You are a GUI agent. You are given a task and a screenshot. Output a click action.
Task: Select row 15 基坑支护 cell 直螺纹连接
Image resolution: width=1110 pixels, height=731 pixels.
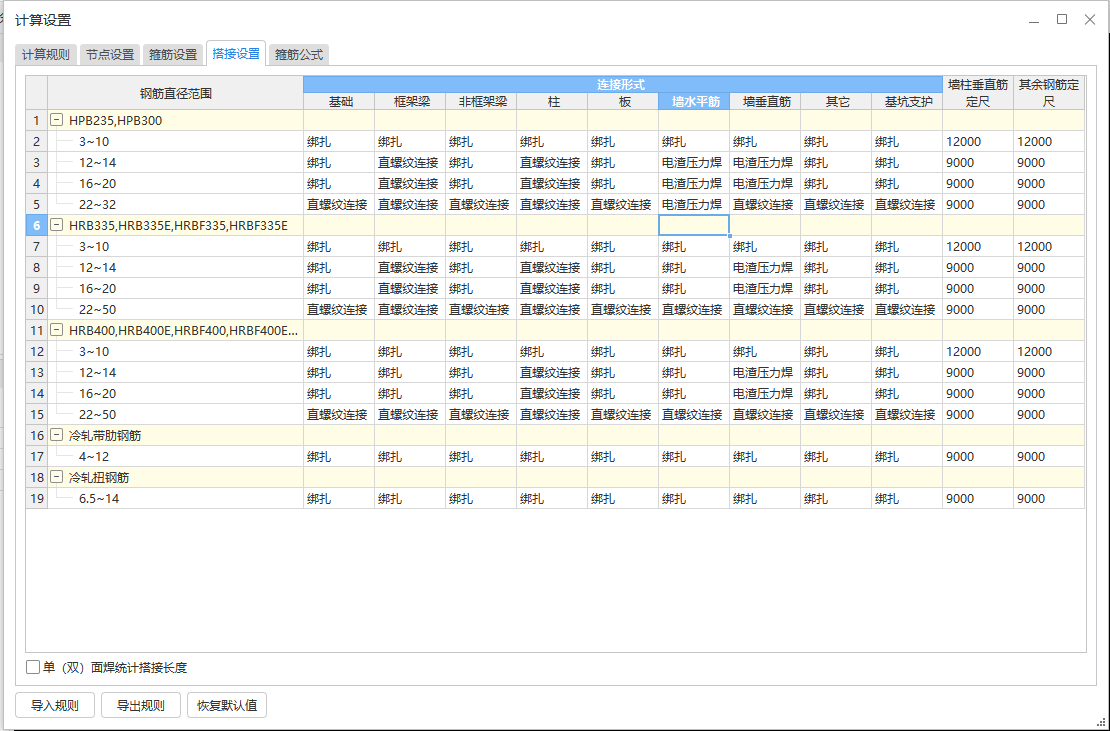907,415
